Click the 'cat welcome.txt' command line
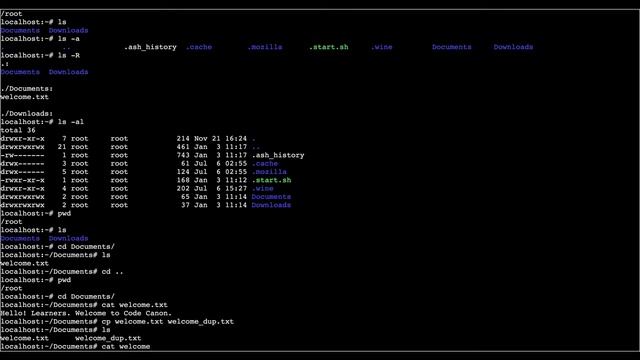 pyautogui.click(x=84, y=305)
